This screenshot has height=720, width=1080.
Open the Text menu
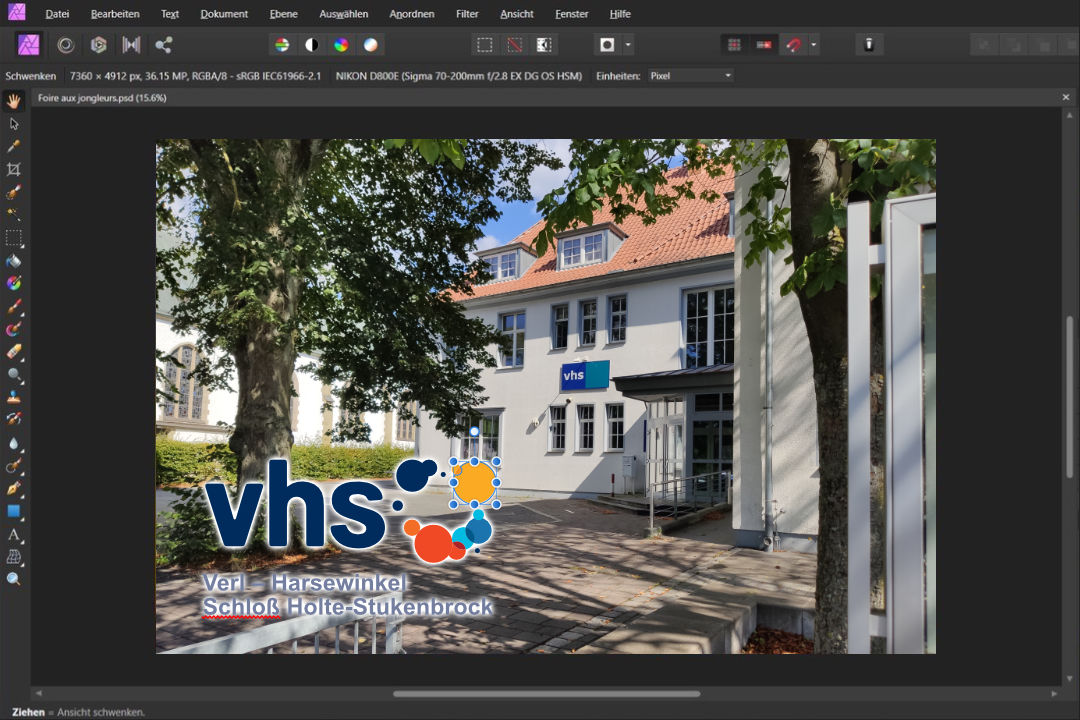(x=169, y=14)
